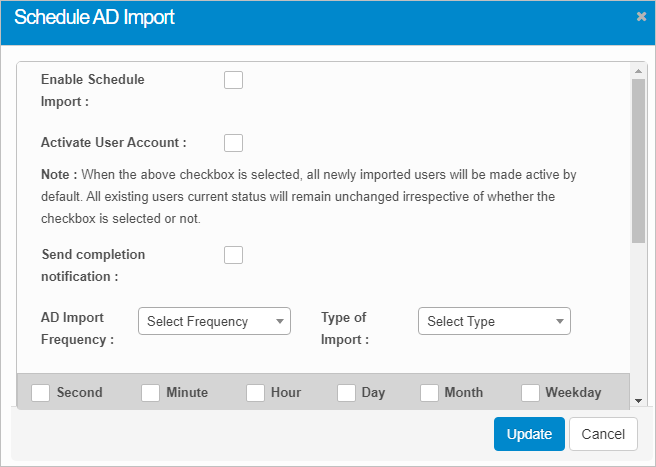Click the scrollbar down arrow
The width and height of the screenshot is (656, 467).
pos(639,400)
